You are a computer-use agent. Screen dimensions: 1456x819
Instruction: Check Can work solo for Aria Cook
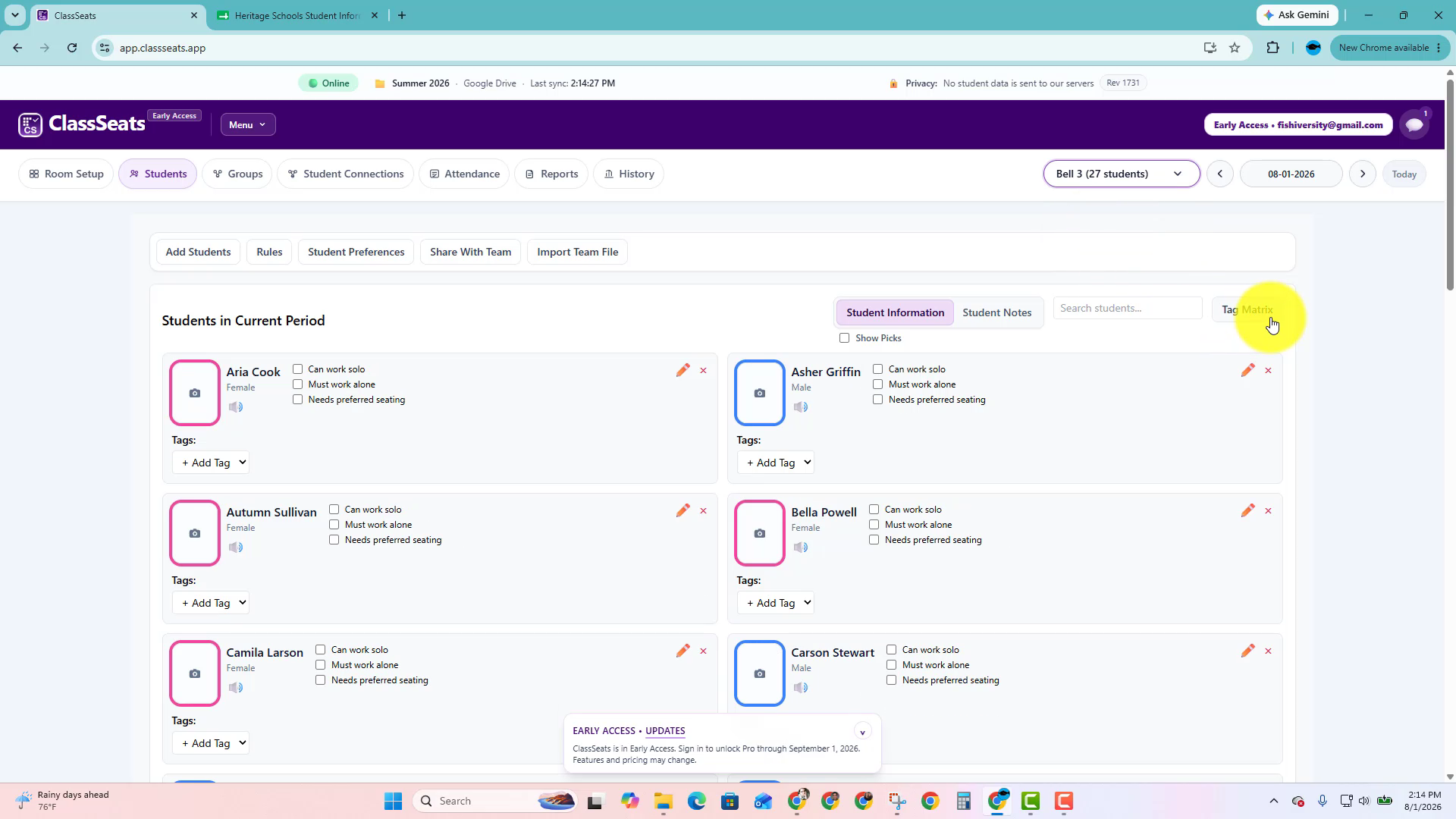coord(297,369)
